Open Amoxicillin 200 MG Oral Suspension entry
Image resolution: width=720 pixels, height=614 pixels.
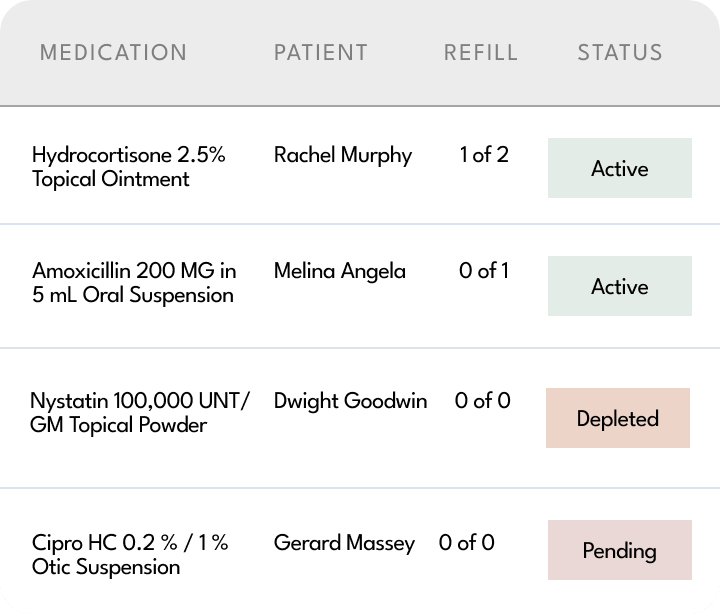pyautogui.click(x=133, y=283)
